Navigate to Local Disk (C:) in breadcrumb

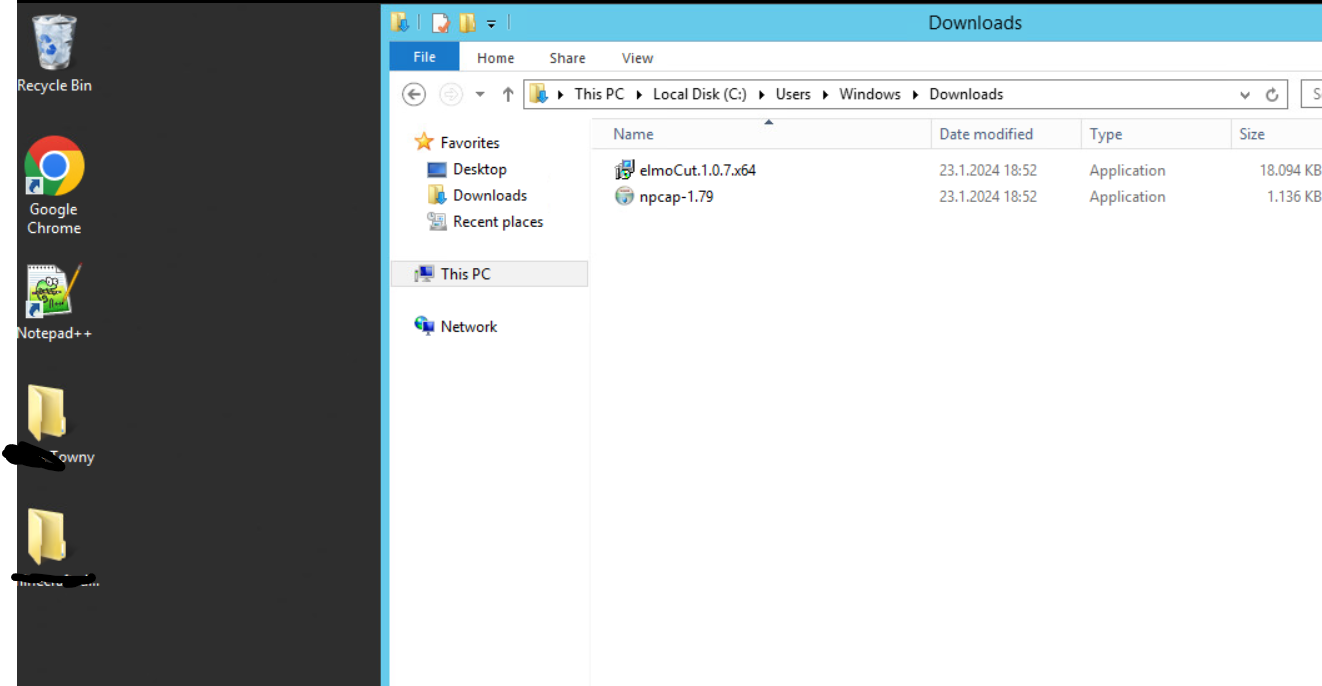tap(700, 94)
